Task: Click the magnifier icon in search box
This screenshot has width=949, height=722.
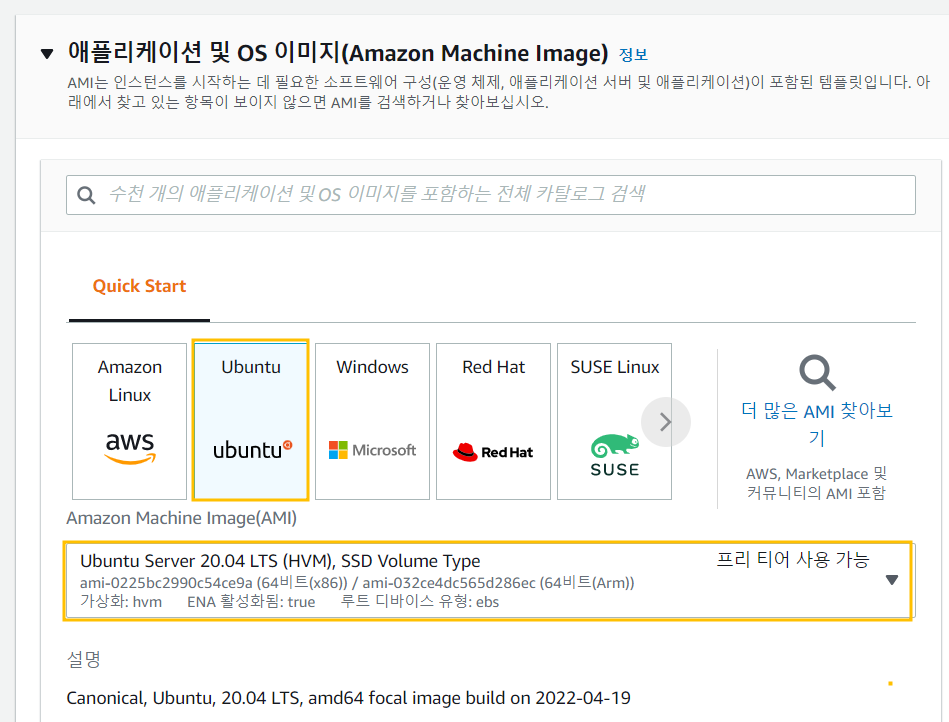Action: (x=86, y=195)
